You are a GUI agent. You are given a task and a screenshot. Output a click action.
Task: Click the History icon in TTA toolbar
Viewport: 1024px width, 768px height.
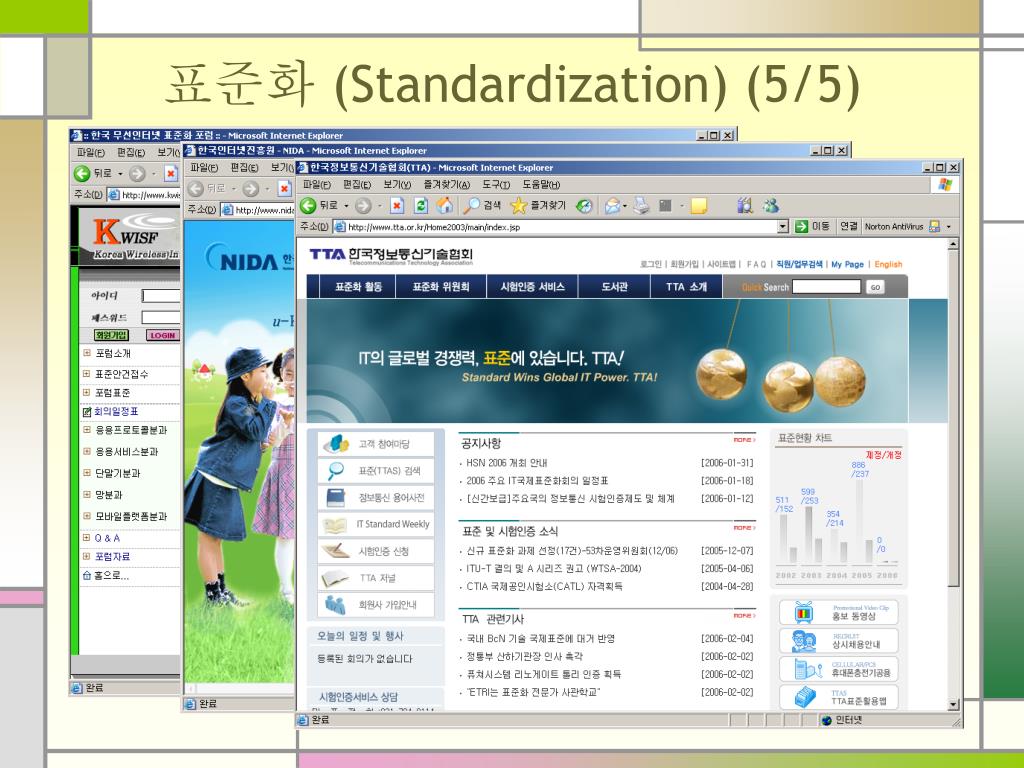pyautogui.click(x=584, y=206)
